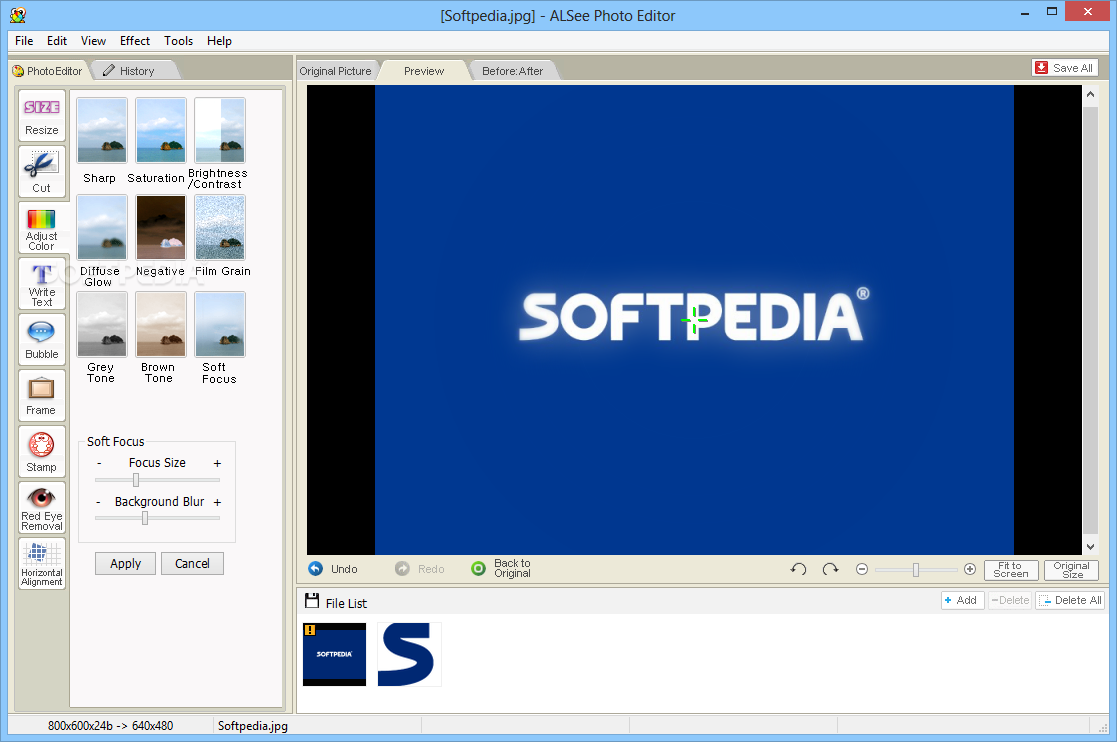Increase Focus Size with plus
The height and width of the screenshot is (742, 1117).
[x=217, y=464]
